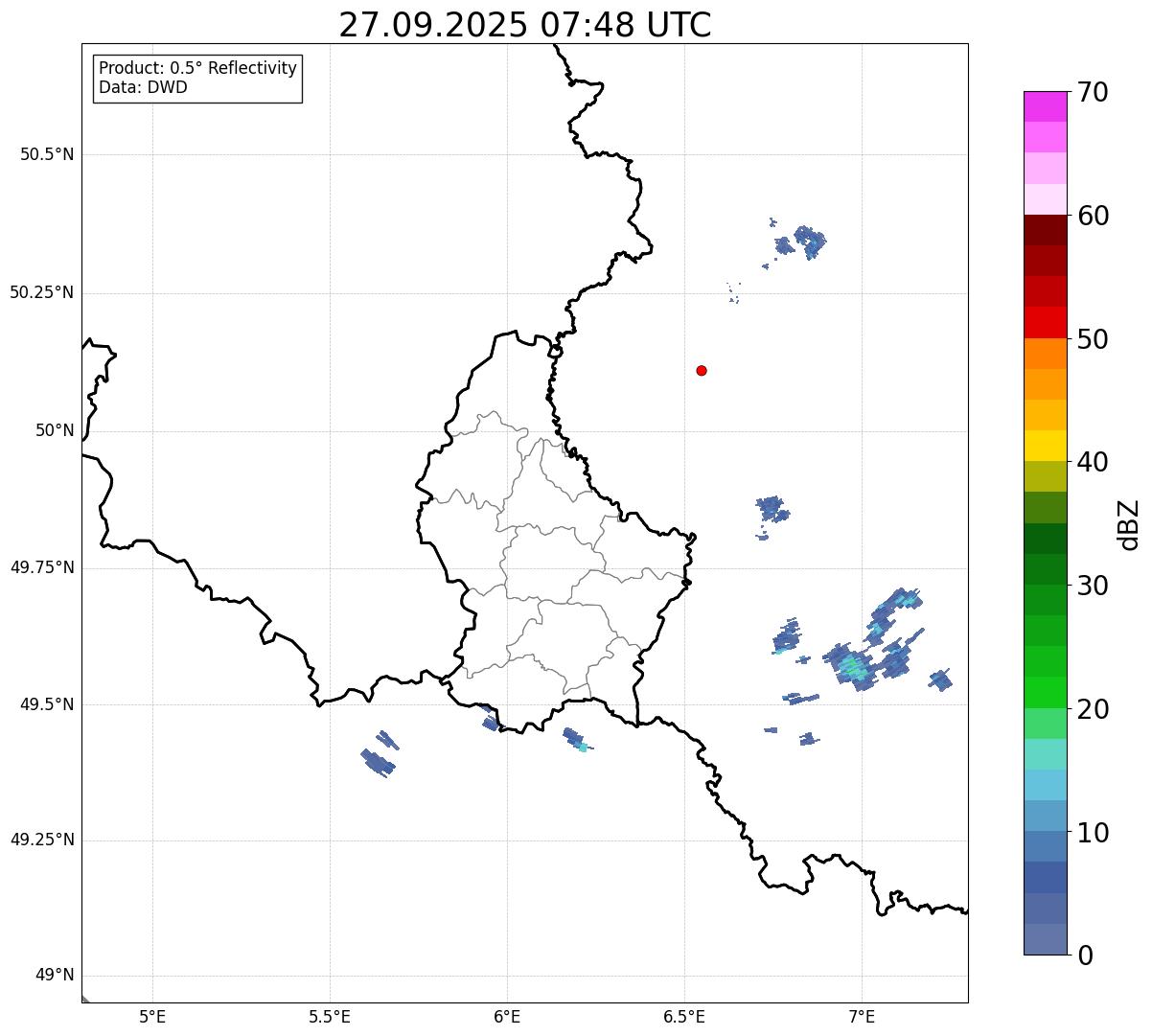The width and height of the screenshot is (1152, 1036).
Task: Click the red radar site marker dot
Action: pos(702,370)
